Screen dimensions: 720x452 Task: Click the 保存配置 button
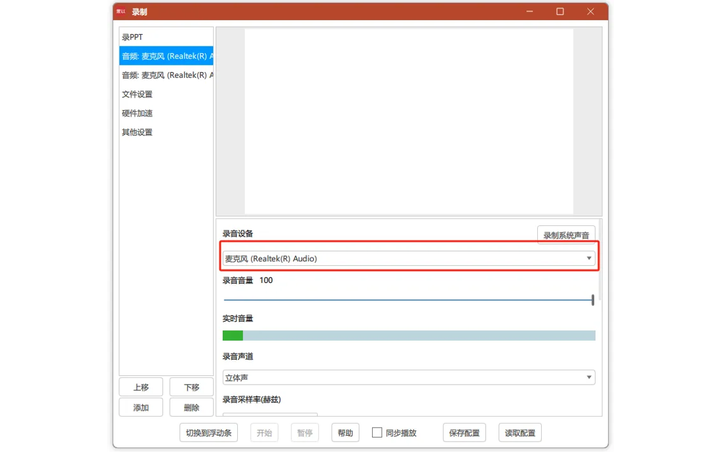point(464,433)
